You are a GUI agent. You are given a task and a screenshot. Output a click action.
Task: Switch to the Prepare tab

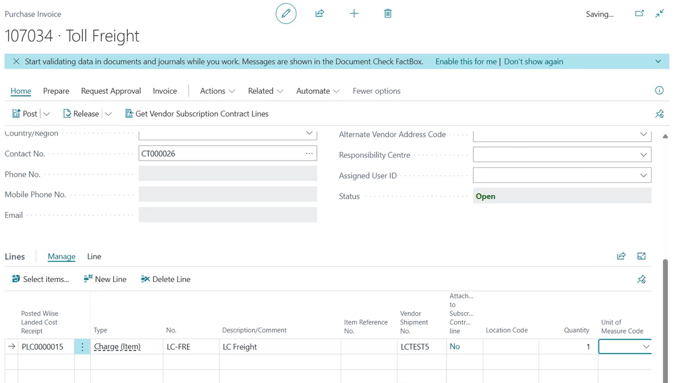pos(56,91)
